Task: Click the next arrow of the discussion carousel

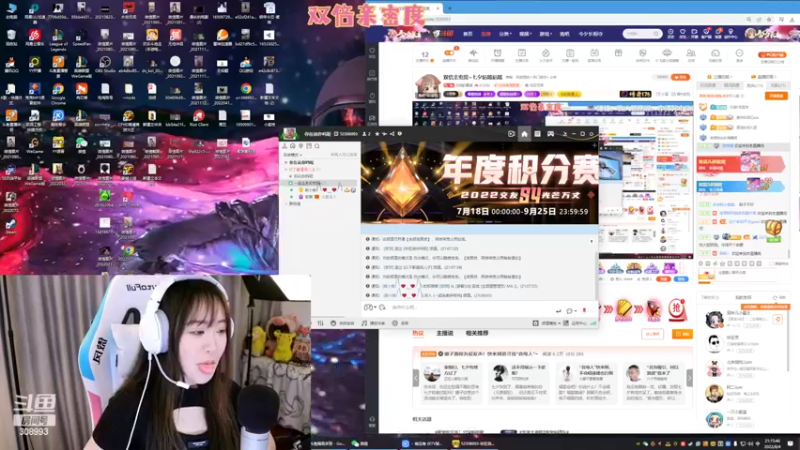Action: [689, 378]
